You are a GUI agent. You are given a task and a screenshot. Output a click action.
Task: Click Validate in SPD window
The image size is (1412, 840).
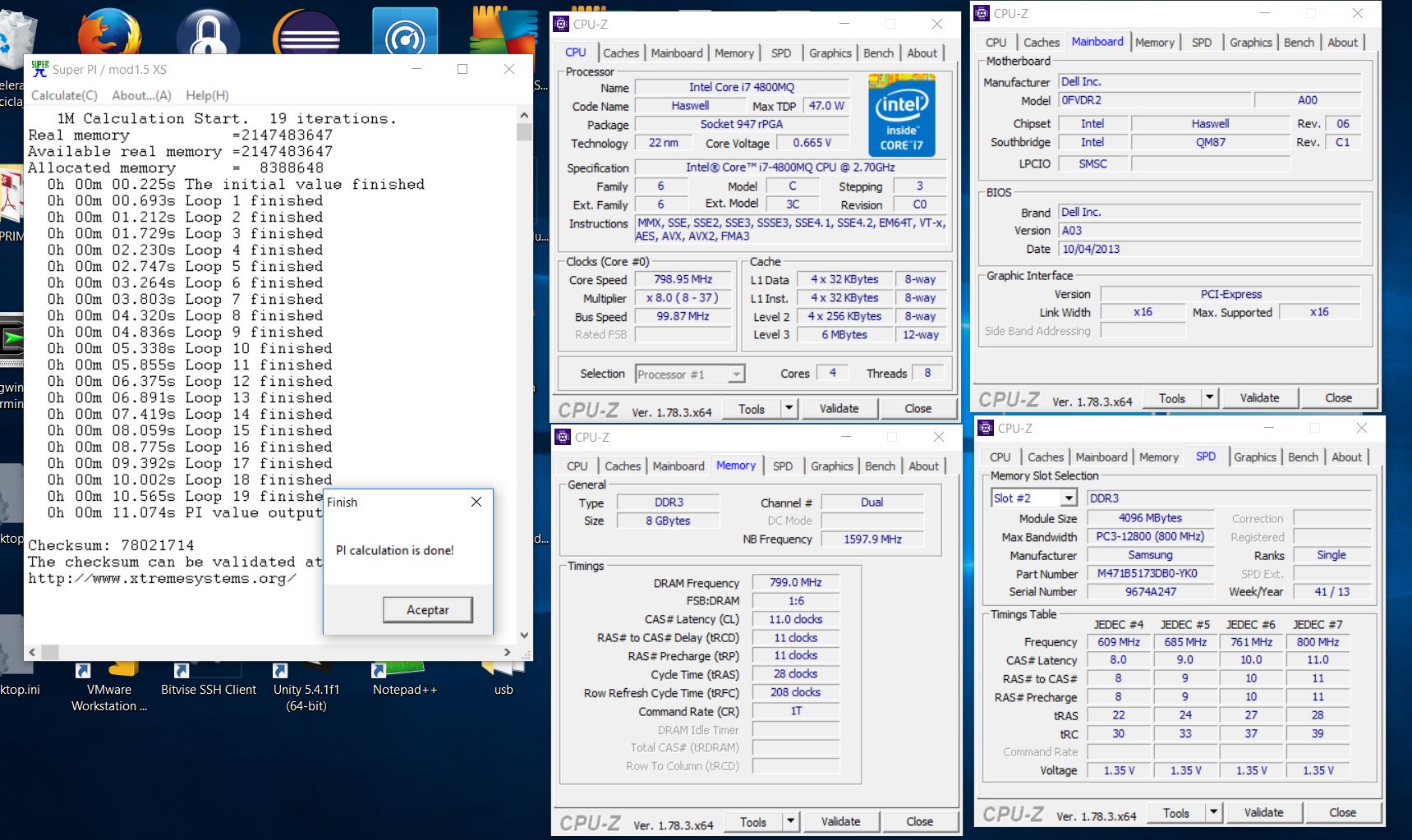click(1263, 812)
